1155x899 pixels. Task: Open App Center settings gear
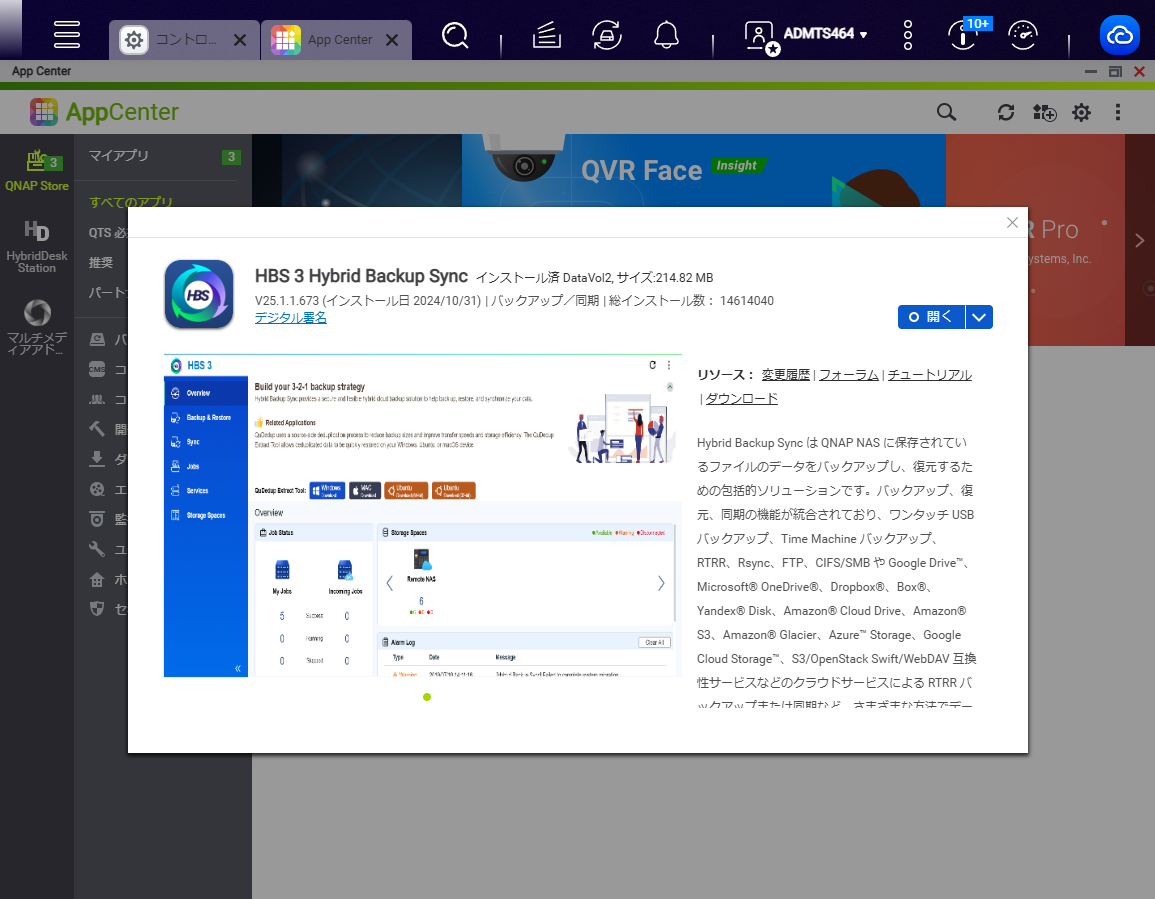1081,112
